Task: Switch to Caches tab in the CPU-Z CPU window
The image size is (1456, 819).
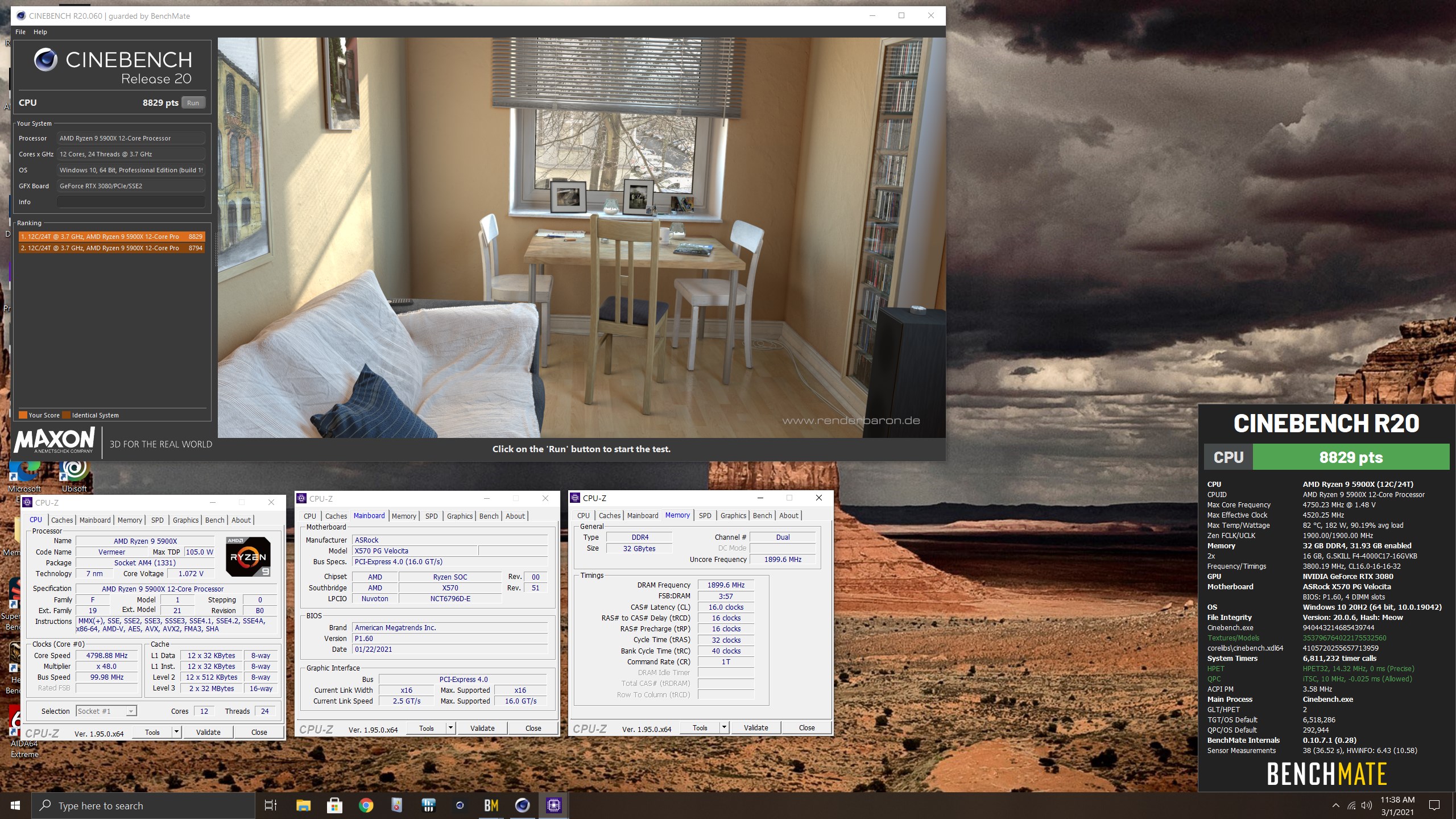Action: (x=62, y=520)
